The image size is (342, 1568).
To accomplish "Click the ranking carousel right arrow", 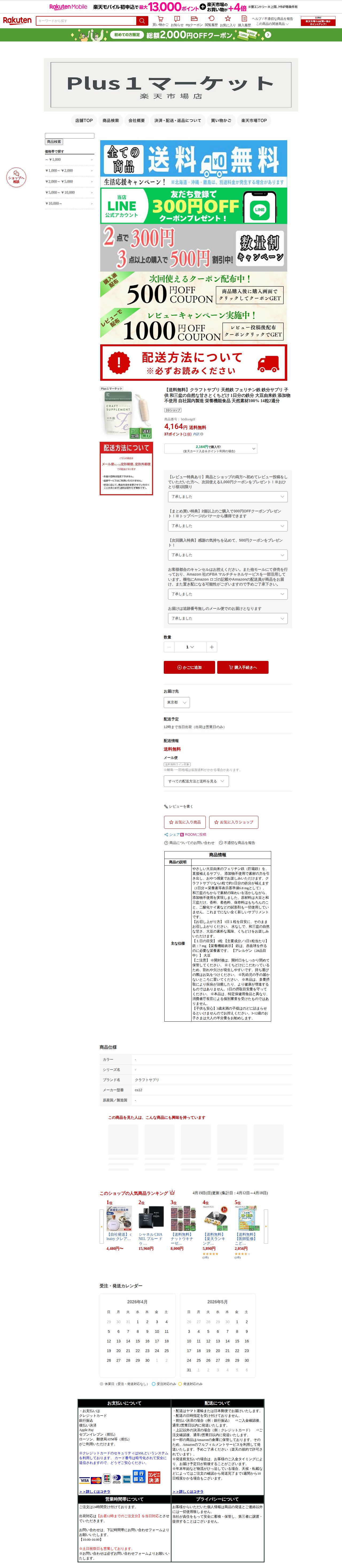I will pos(266,1226).
